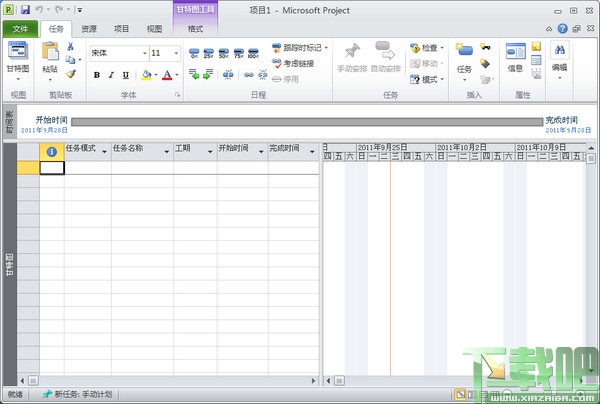Select the first empty task row cell
The image size is (600, 404).
(x=52, y=168)
